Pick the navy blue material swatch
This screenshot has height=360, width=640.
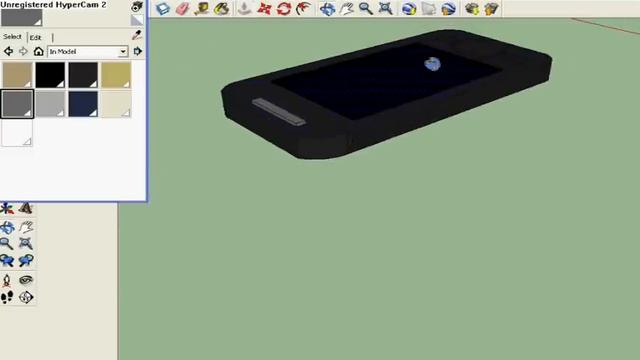pyautogui.click(x=83, y=104)
